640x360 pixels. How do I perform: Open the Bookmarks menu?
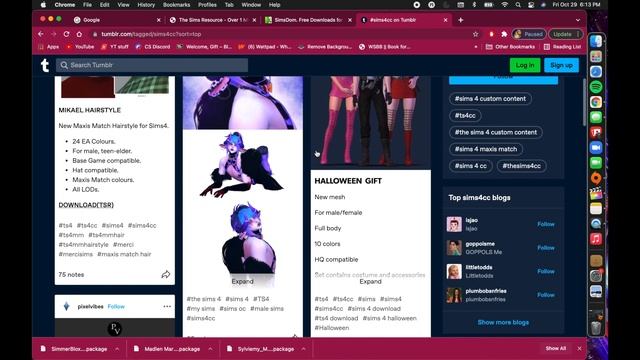(x=176, y=5)
